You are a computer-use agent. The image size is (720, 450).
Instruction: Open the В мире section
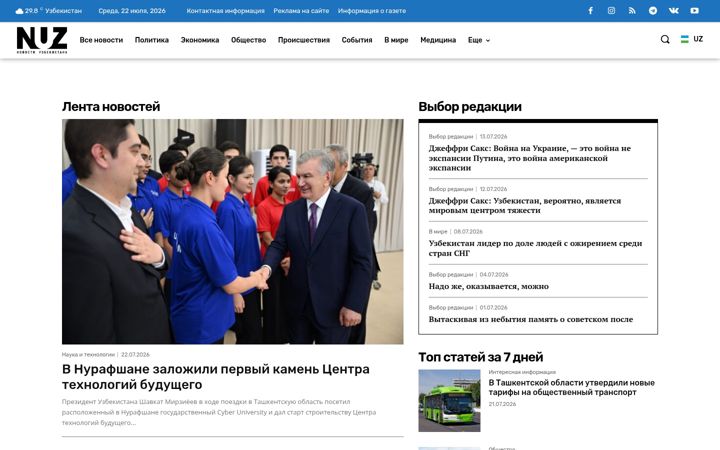point(396,40)
